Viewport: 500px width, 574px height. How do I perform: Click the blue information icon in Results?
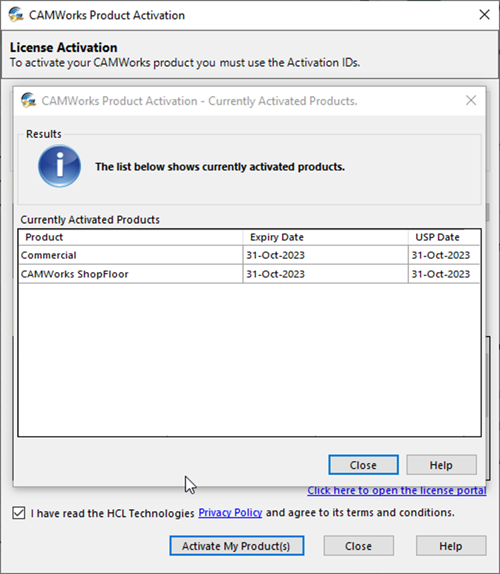coord(59,166)
